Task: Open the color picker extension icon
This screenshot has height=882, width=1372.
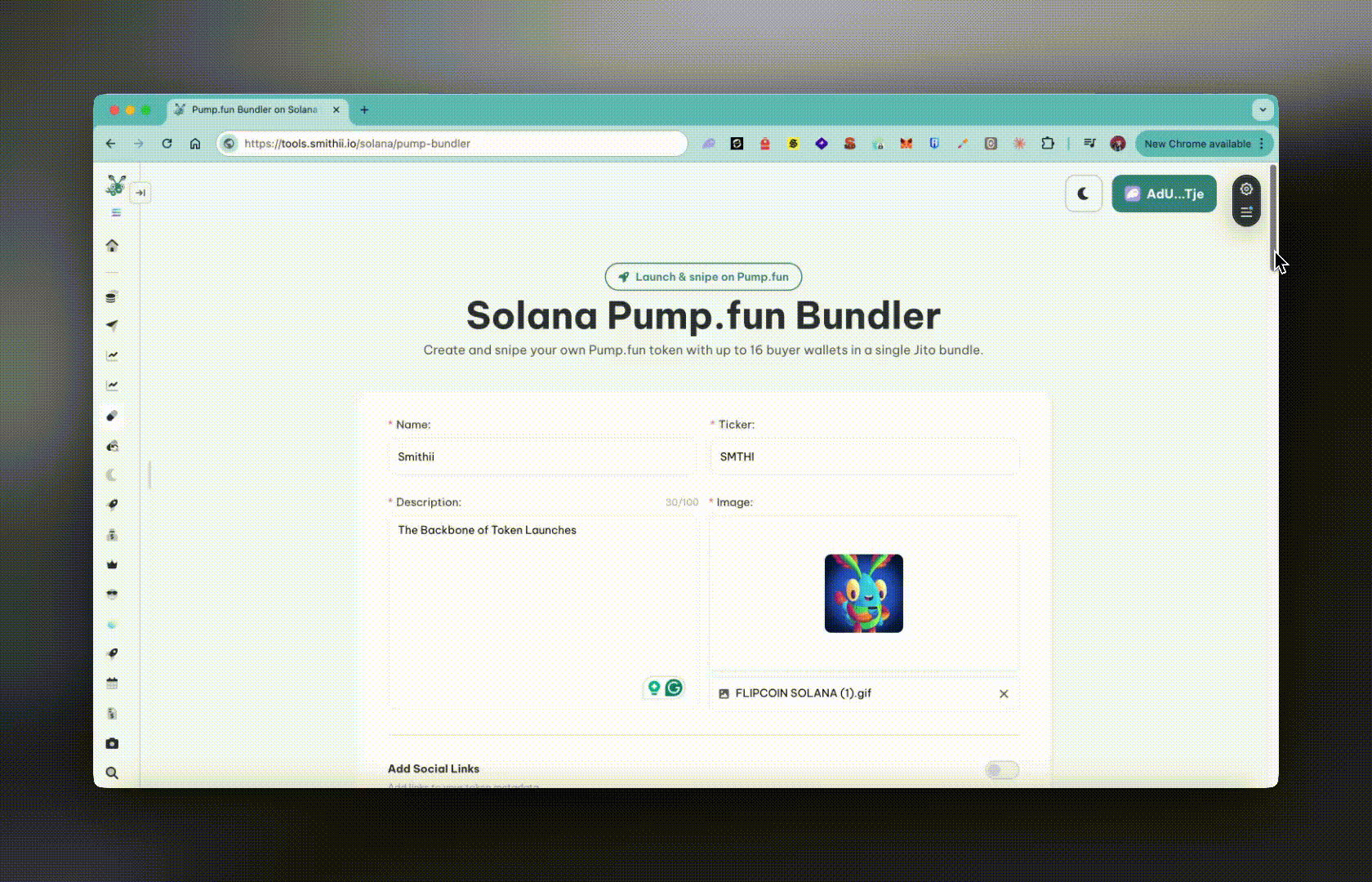Action: point(962,144)
